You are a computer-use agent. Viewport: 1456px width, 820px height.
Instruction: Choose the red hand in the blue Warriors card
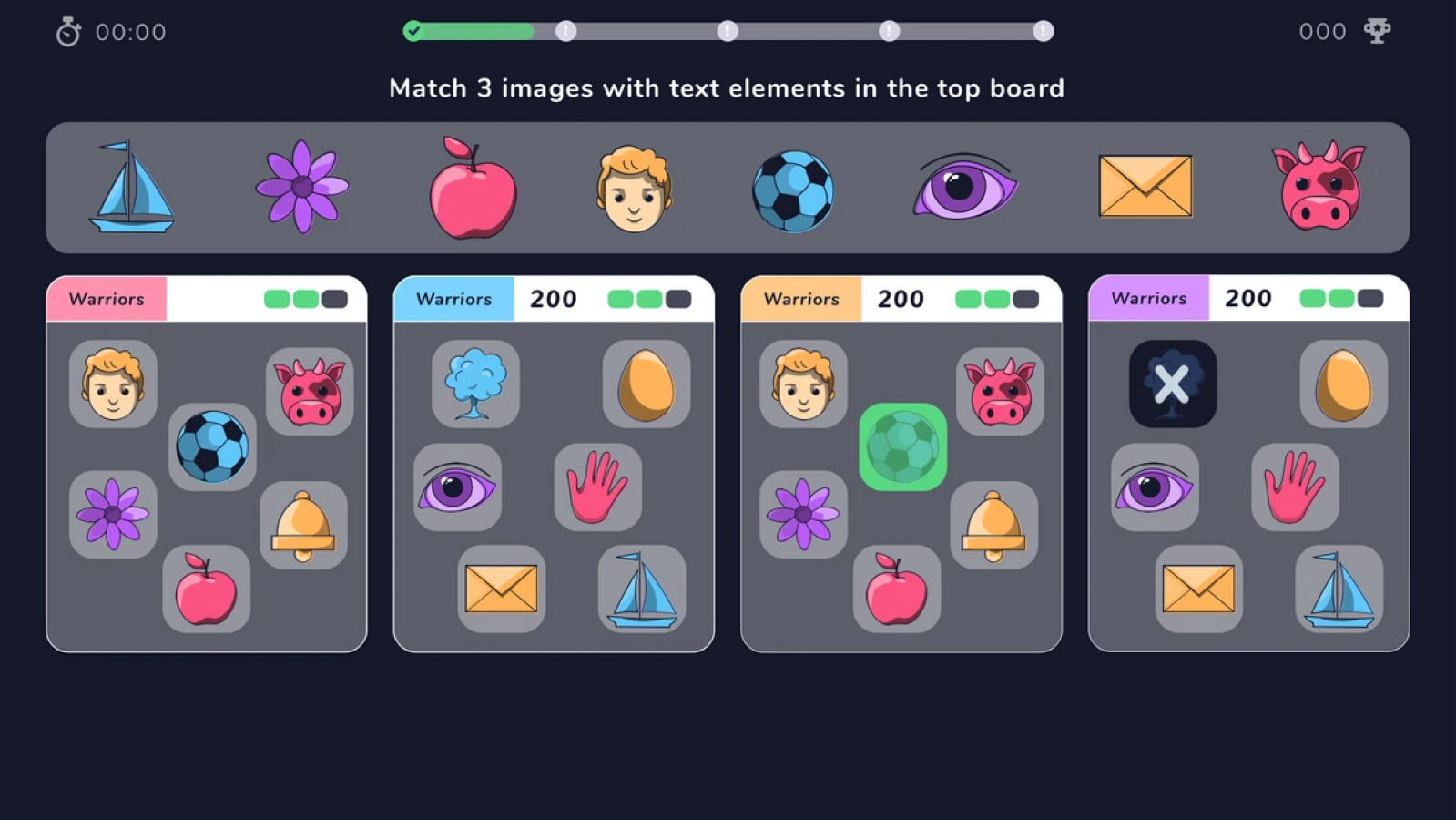coord(597,487)
